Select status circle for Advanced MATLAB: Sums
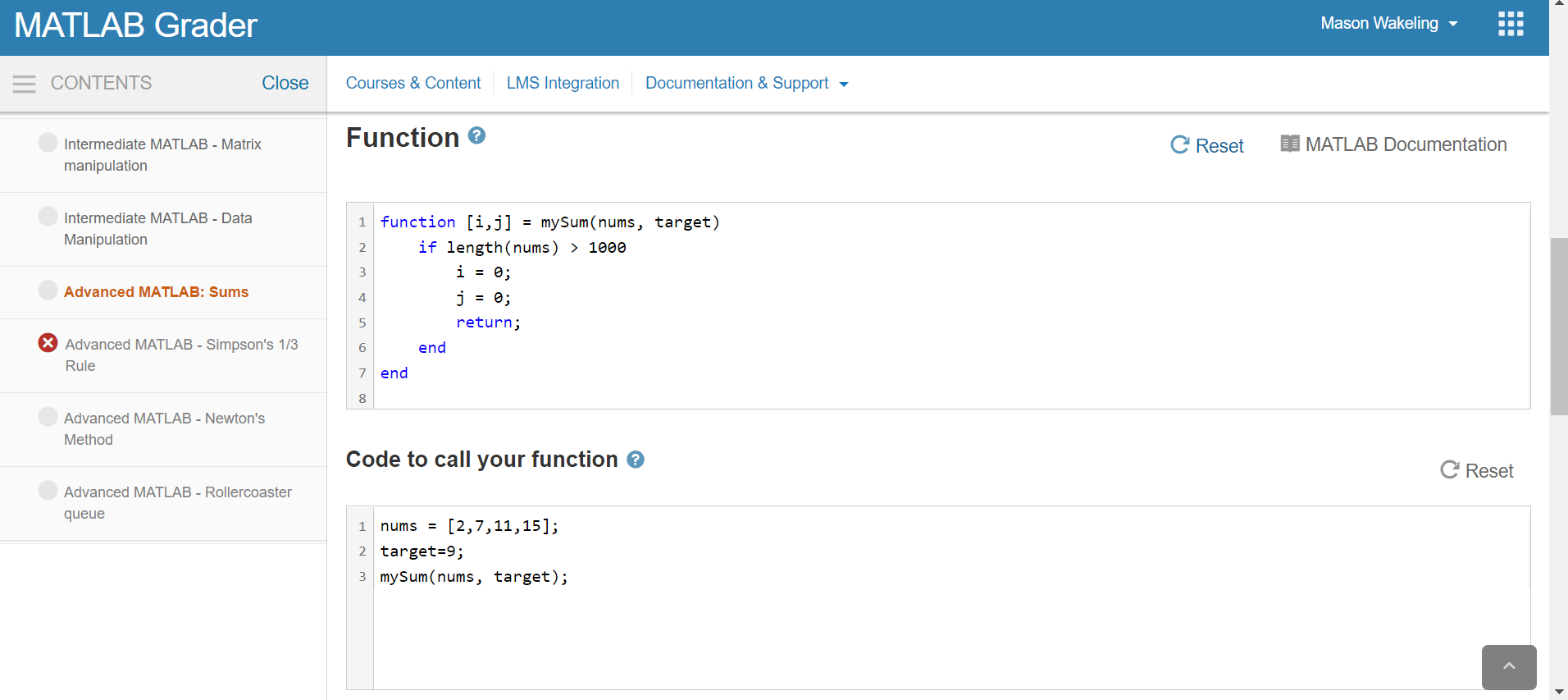Image resolution: width=1568 pixels, height=700 pixels. (48, 291)
